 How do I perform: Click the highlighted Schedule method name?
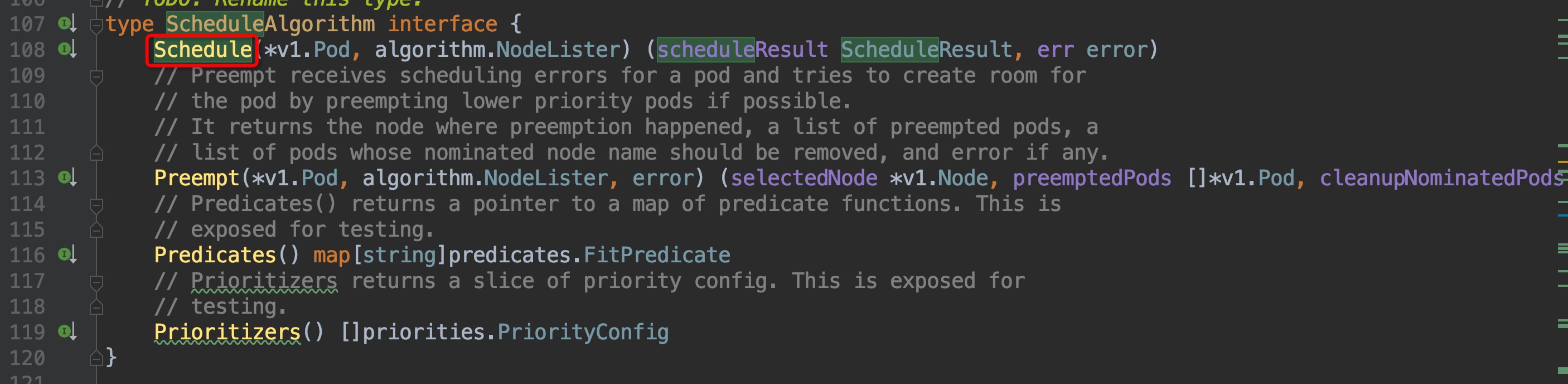point(202,49)
